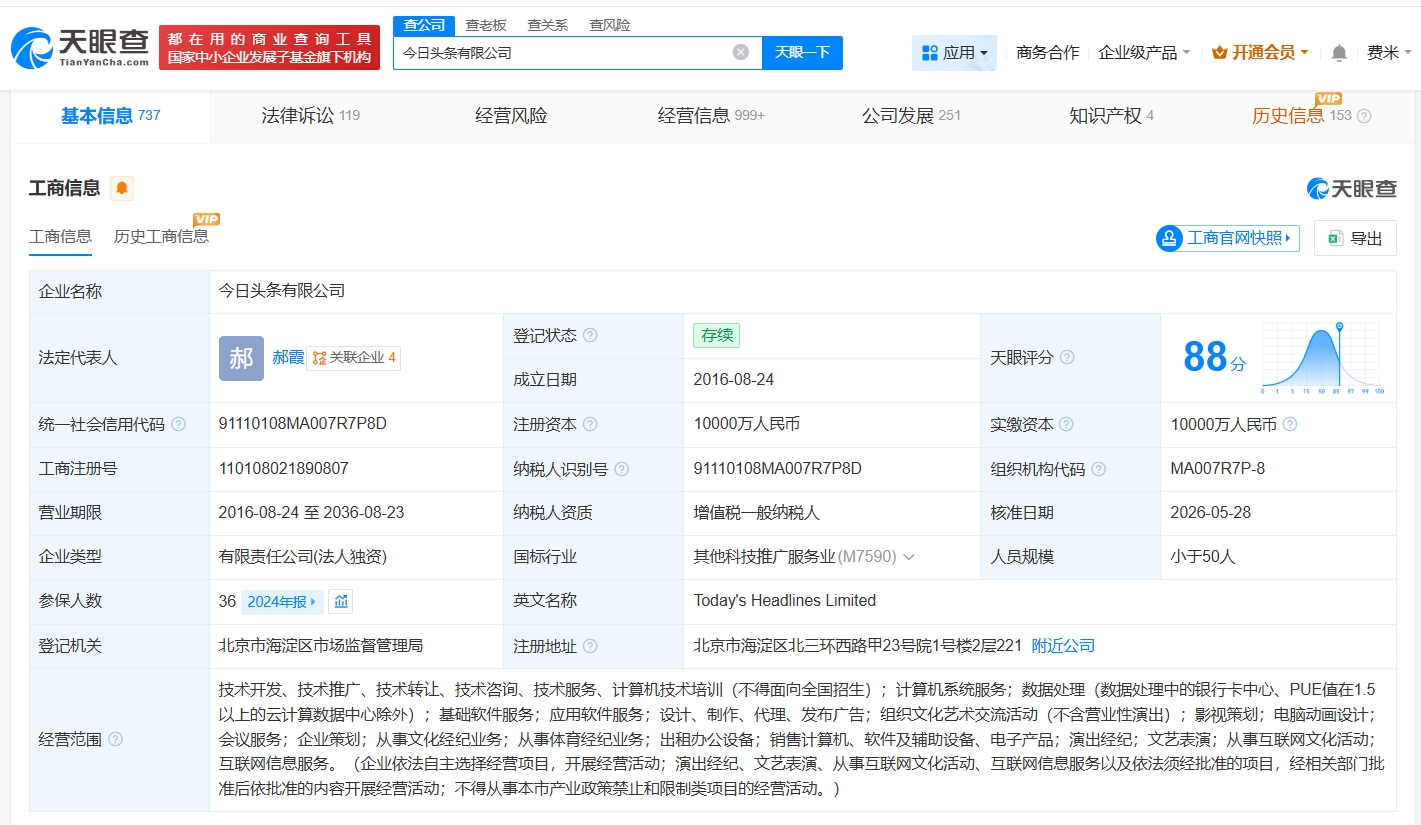The image size is (1421, 825).
Task: Expand the 开通会员 dropdown
Action: pos(1260,52)
